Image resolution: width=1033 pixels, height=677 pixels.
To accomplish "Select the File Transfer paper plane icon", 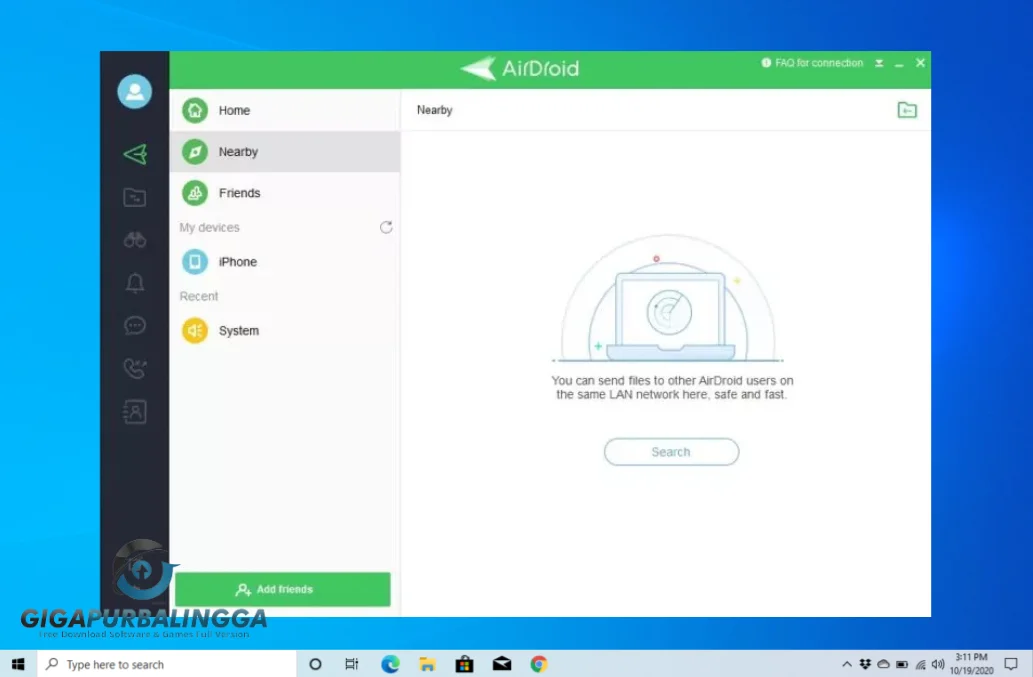I will 135,154.
